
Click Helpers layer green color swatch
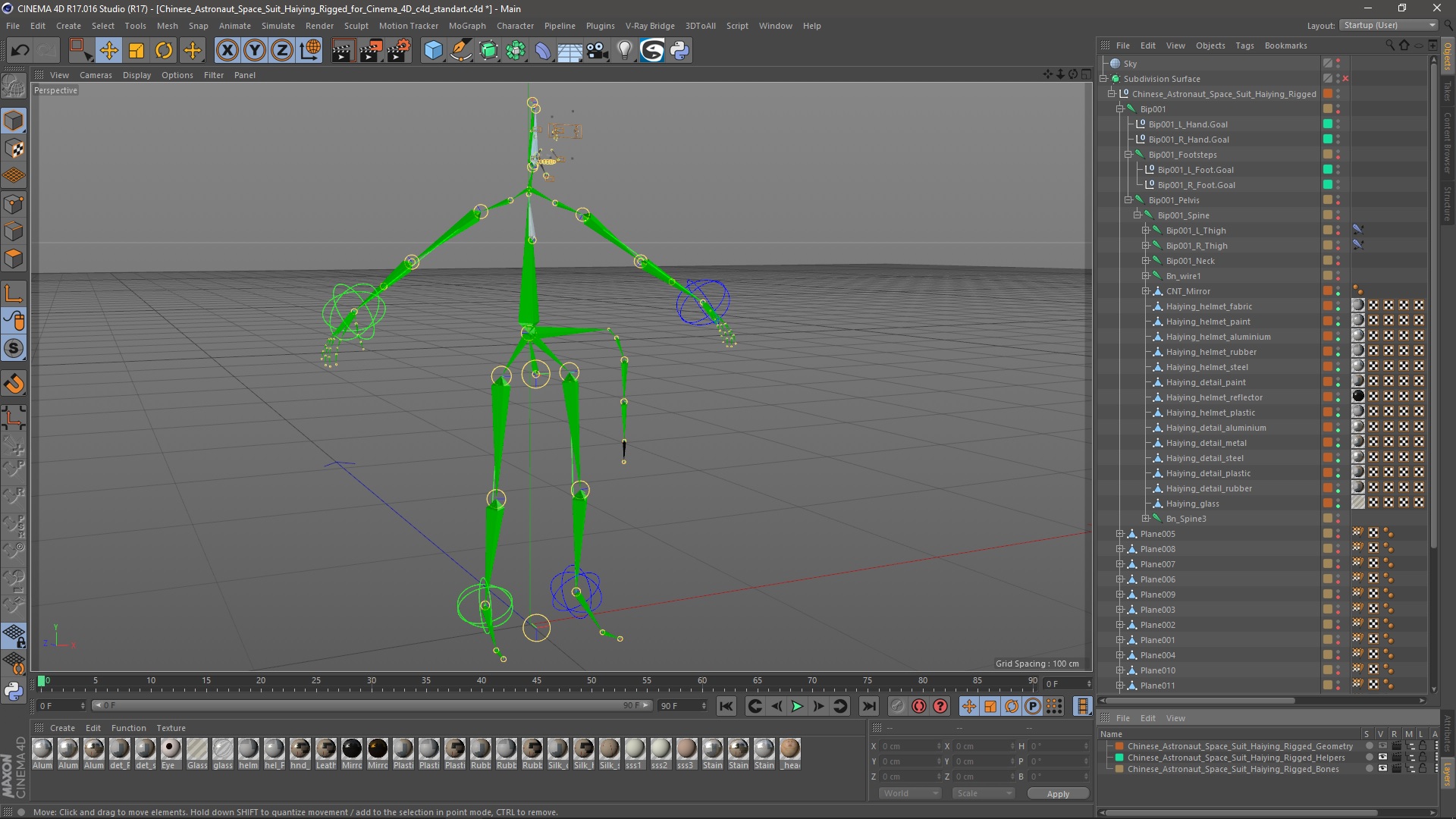[x=1119, y=758]
